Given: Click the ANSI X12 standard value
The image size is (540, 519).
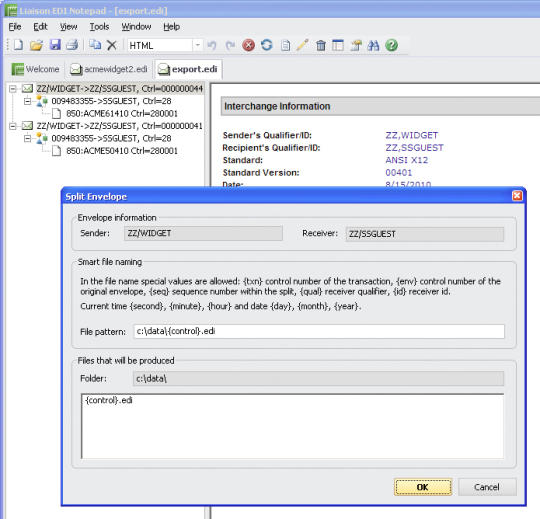Looking at the screenshot, I should (406, 160).
